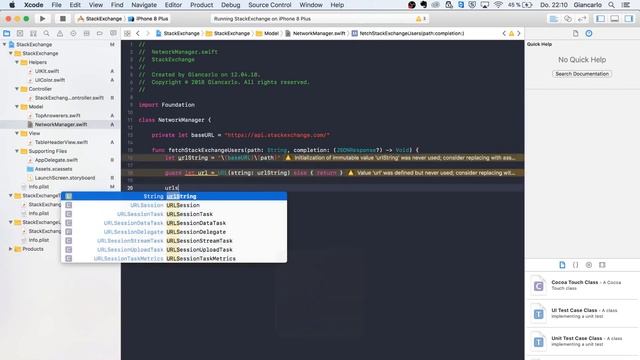Choose the iPhone 8 Plus destination
Viewport: 640px width, 360px height.
click(149, 19)
